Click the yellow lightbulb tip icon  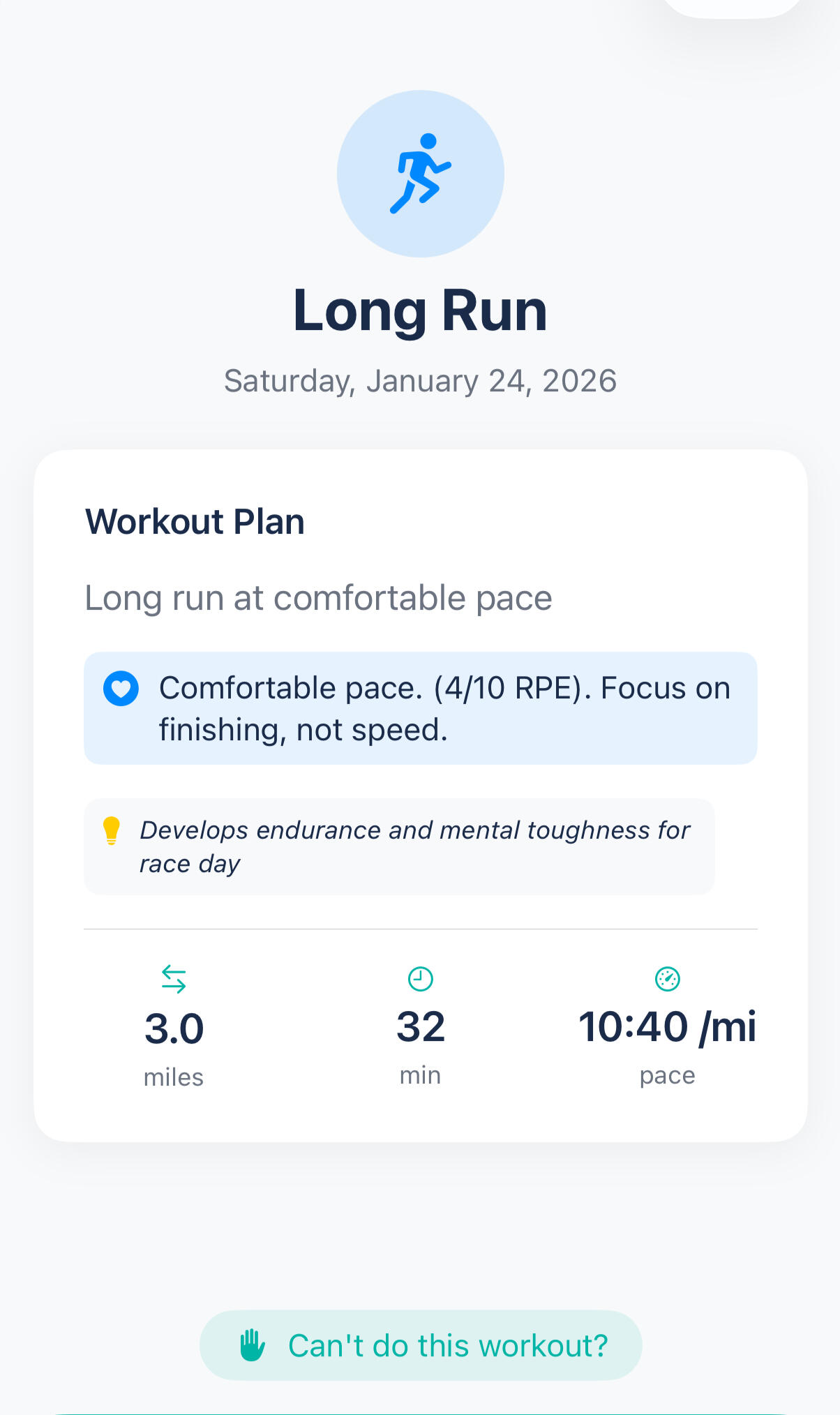[112, 831]
